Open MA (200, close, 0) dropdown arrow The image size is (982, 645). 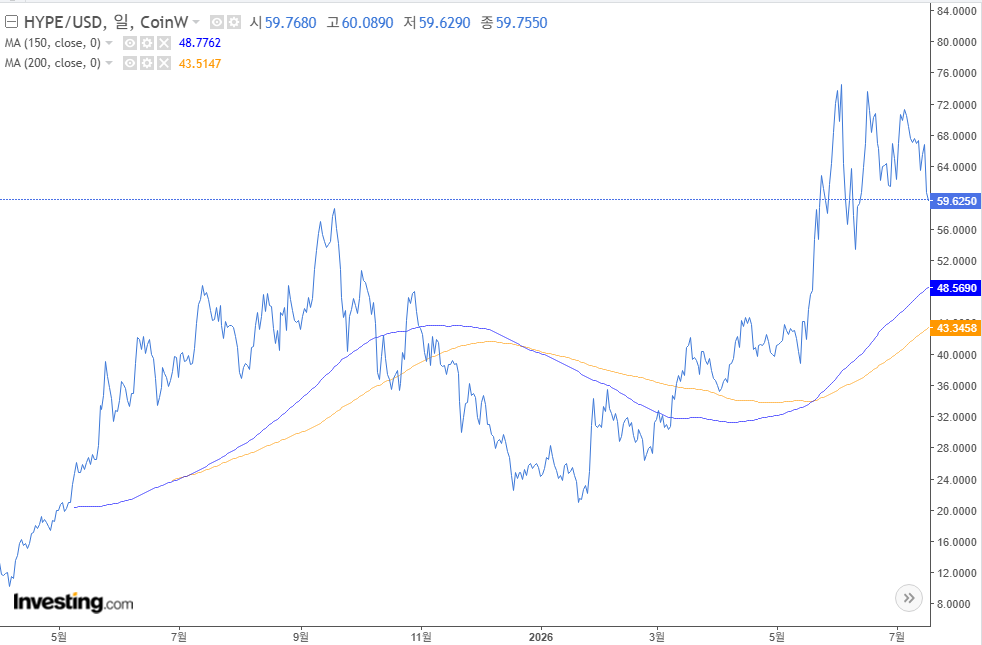tap(109, 63)
